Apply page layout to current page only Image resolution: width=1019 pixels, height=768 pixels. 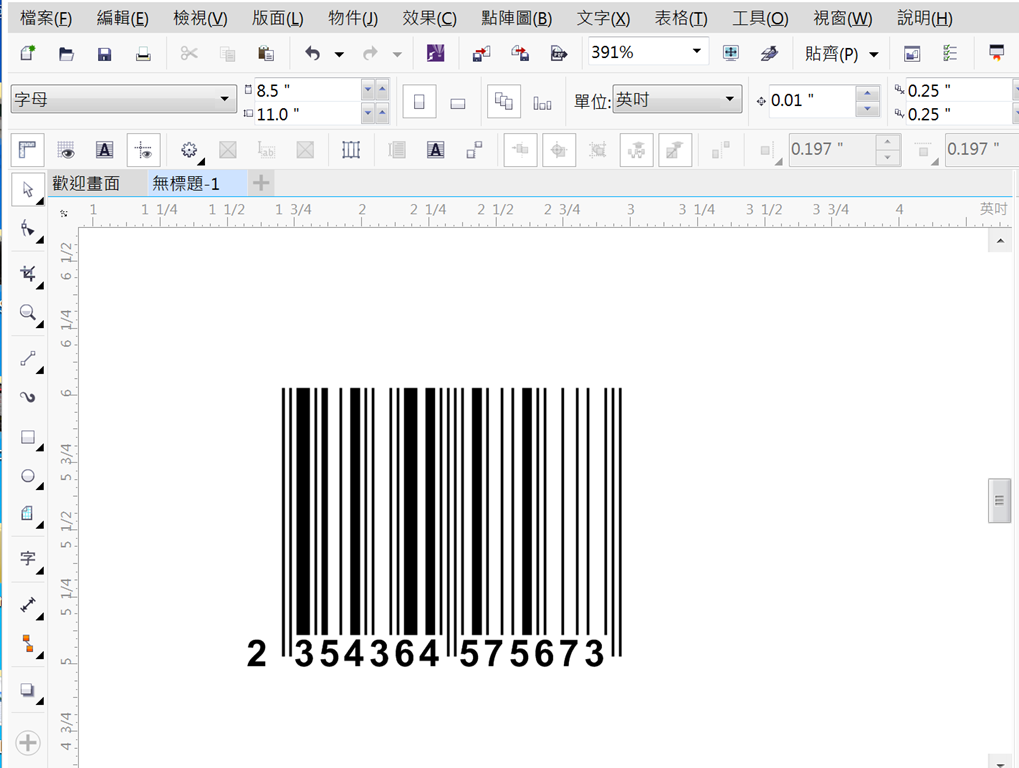tap(542, 102)
